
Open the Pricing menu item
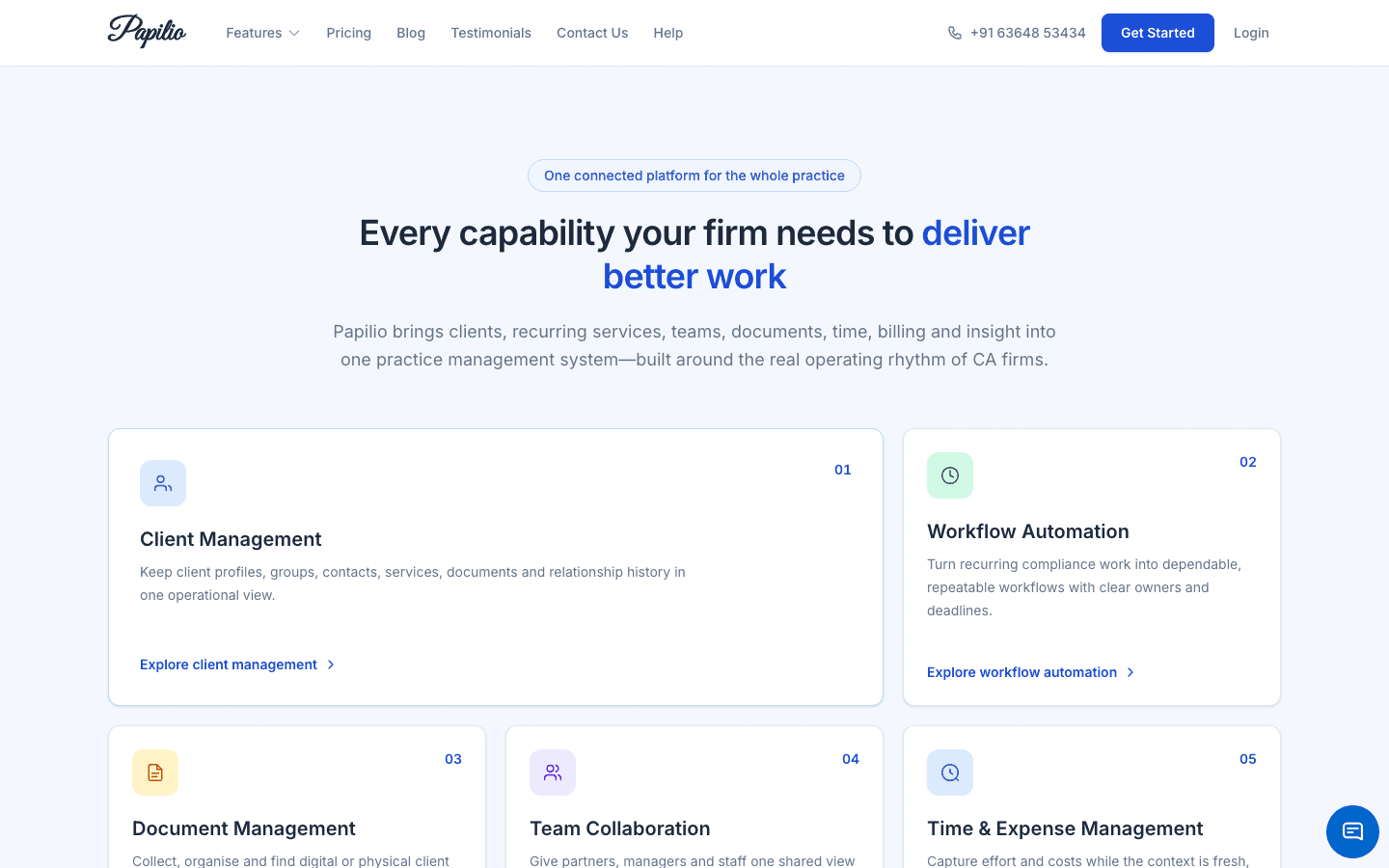[x=349, y=33]
